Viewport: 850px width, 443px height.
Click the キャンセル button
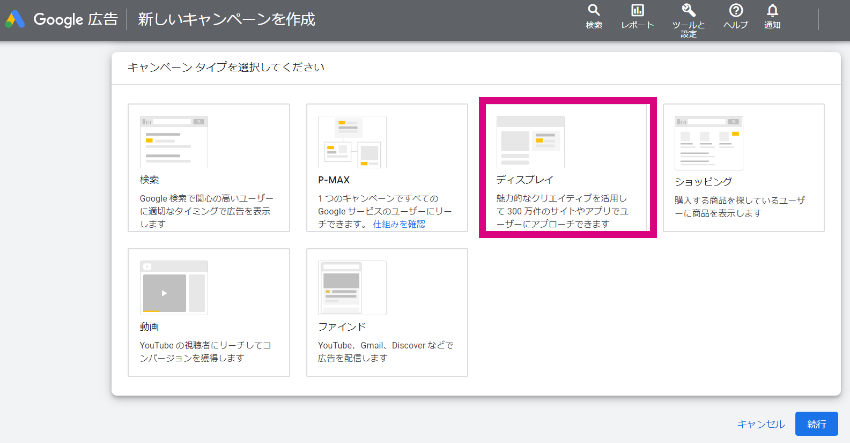pyautogui.click(x=761, y=424)
